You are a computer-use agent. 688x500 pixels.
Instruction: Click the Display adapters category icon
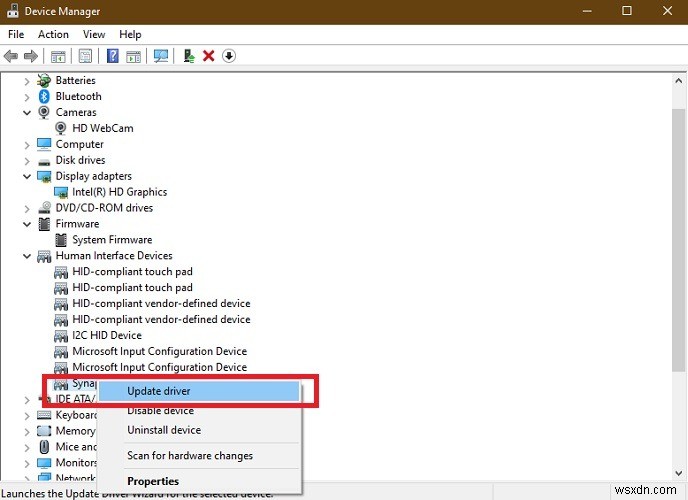pyautogui.click(x=44, y=176)
